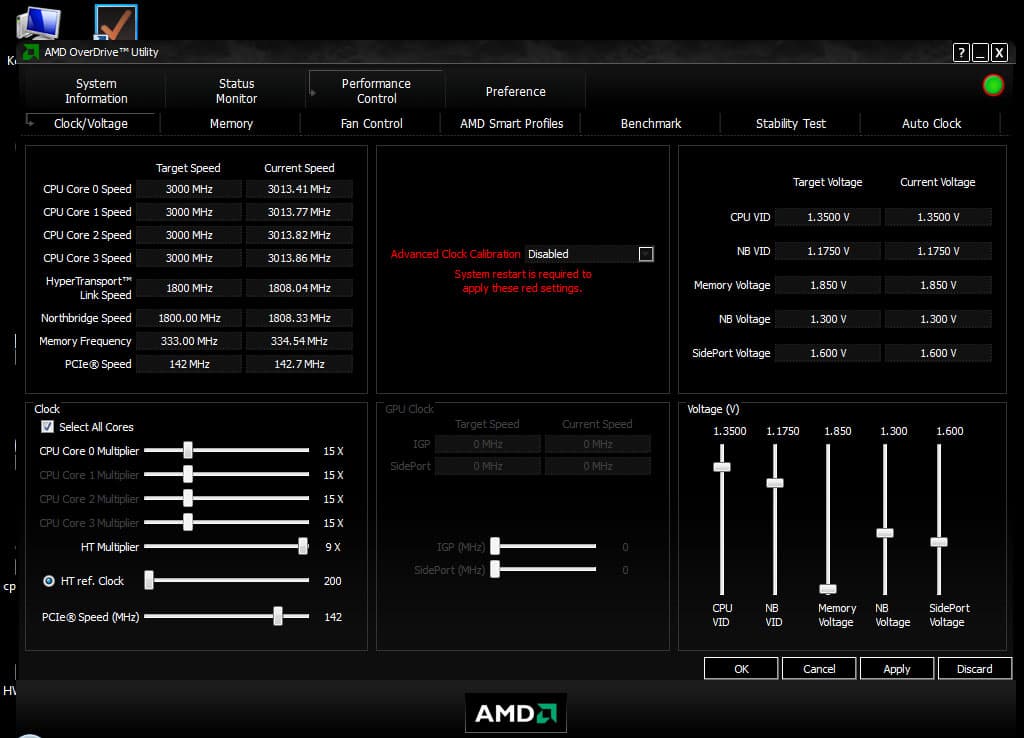Click the Cancel button
The width and height of the screenshot is (1024, 738).
[819, 669]
